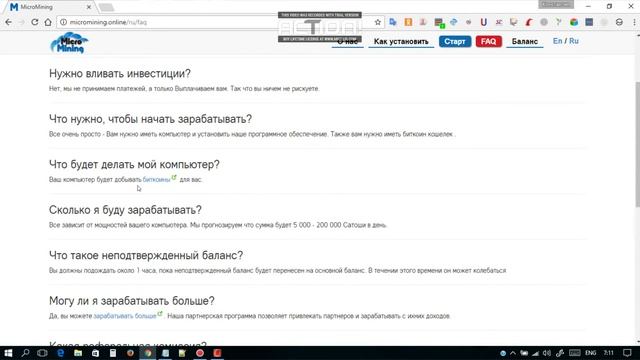Viewport: 640px width, 360px height.
Task: Switch language to En
Action: pos(557,41)
